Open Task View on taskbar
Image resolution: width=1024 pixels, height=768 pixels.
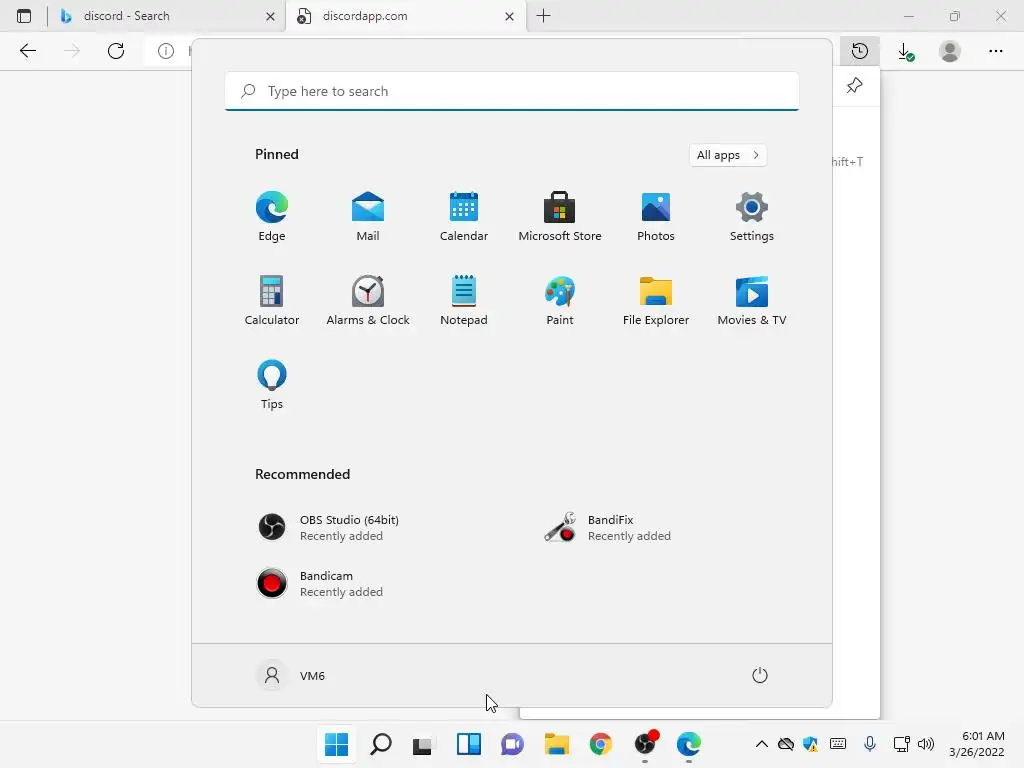point(423,744)
